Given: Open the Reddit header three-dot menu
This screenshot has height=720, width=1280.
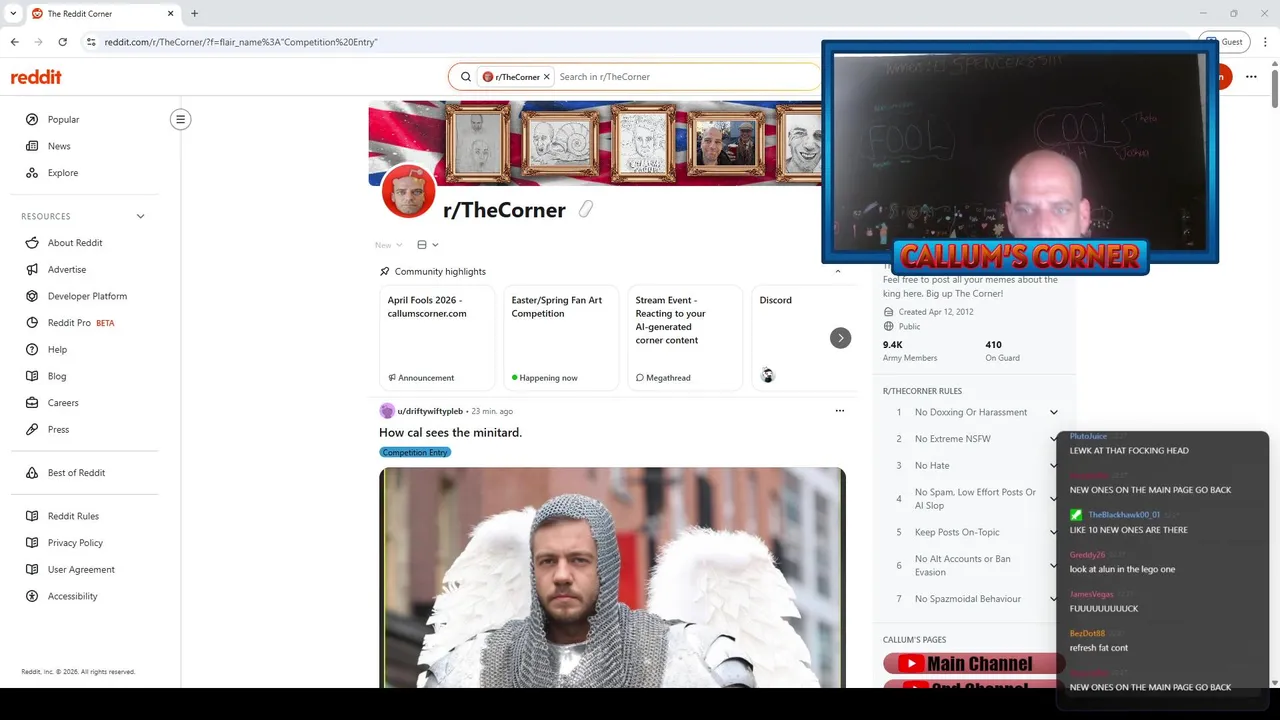Looking at the screenshot, I should tap(1251, 77).
